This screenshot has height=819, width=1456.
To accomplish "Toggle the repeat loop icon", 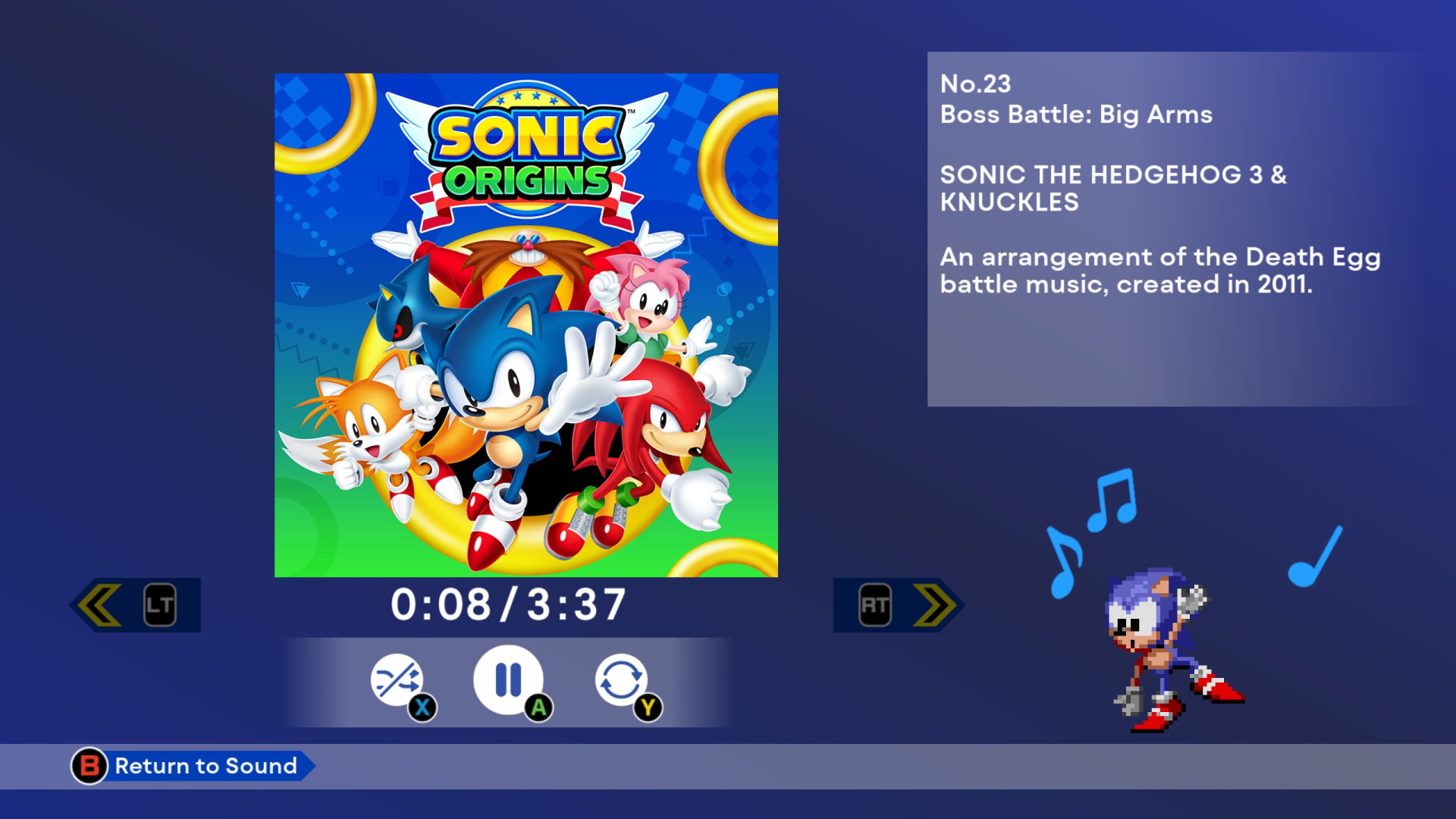I will pyautogui.click(x=620, y=679).
